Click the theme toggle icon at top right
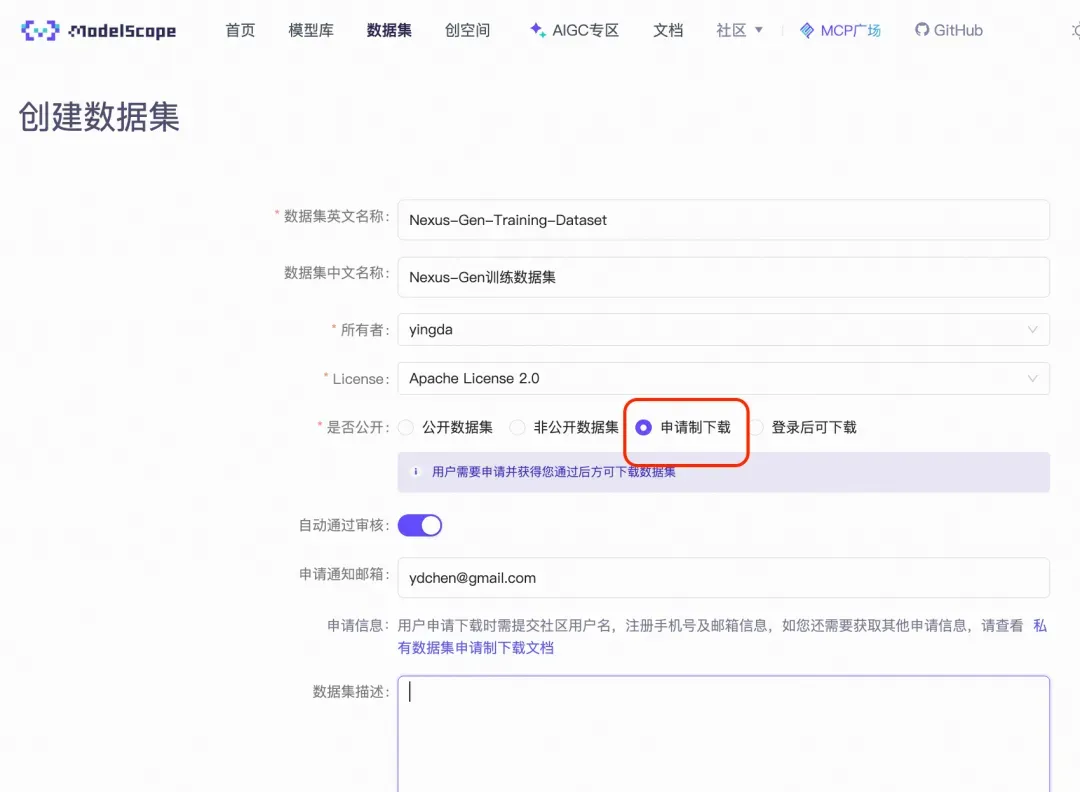The width and height of the screenshot is (1080, 792). tap(1076, 30)
